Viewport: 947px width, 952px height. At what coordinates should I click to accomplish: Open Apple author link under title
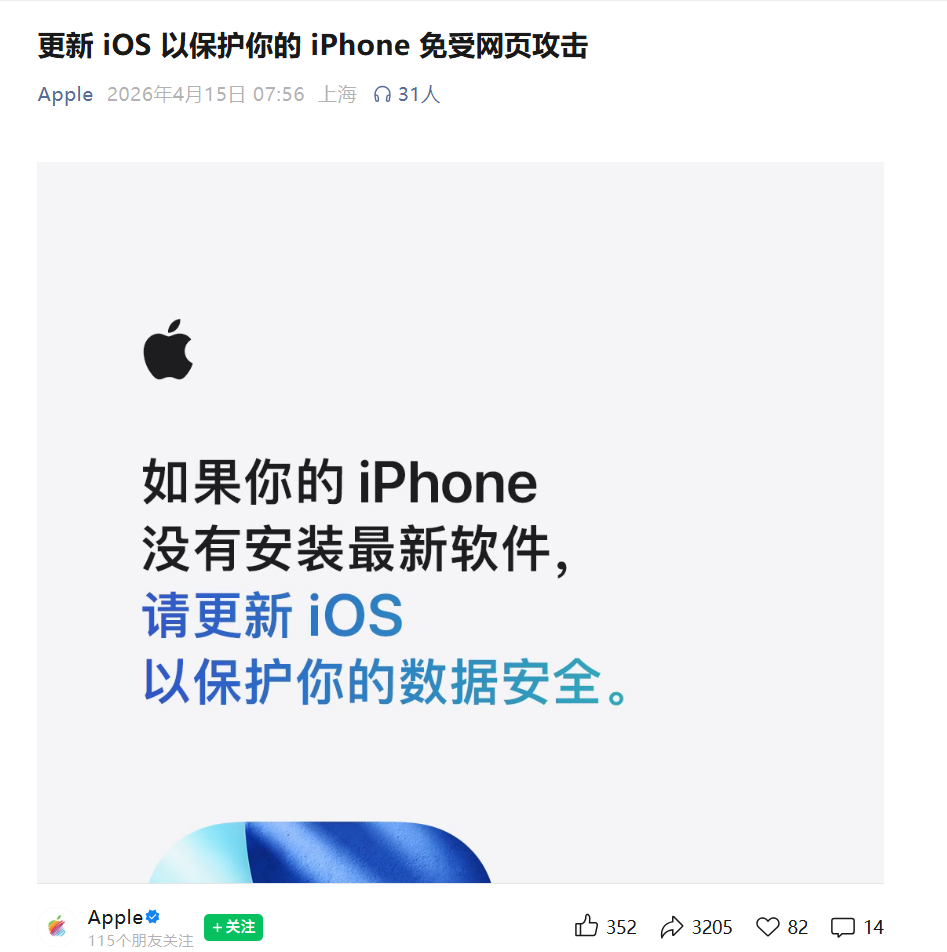(x=66, y=95)
